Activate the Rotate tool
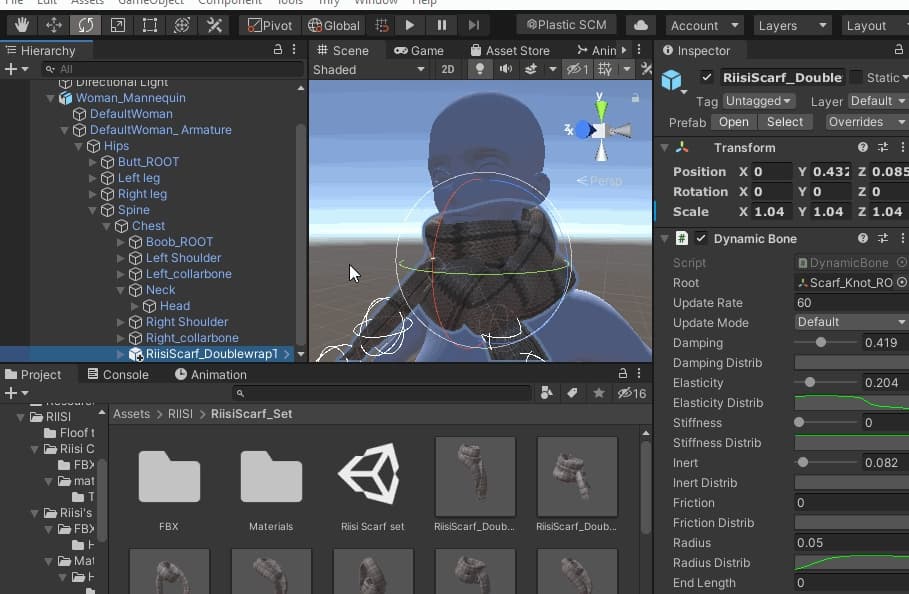 [85, 25]
